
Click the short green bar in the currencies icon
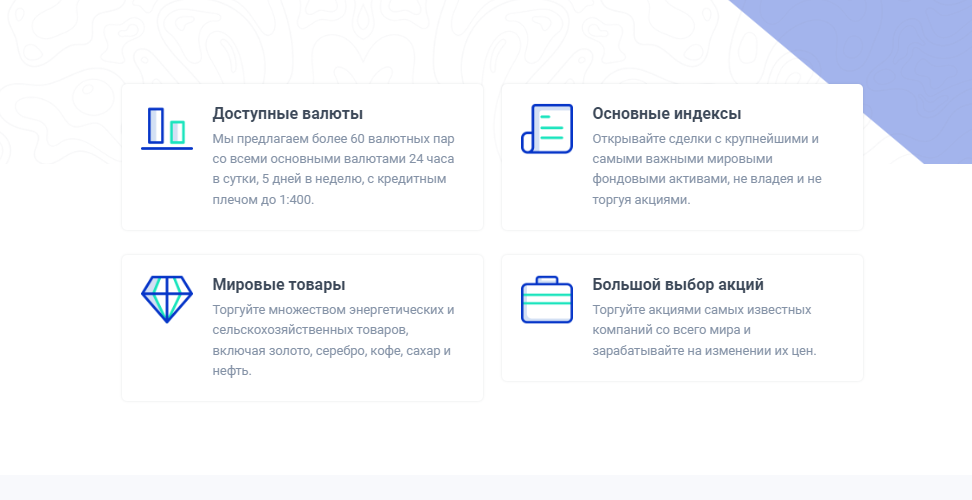coord(178,132)
